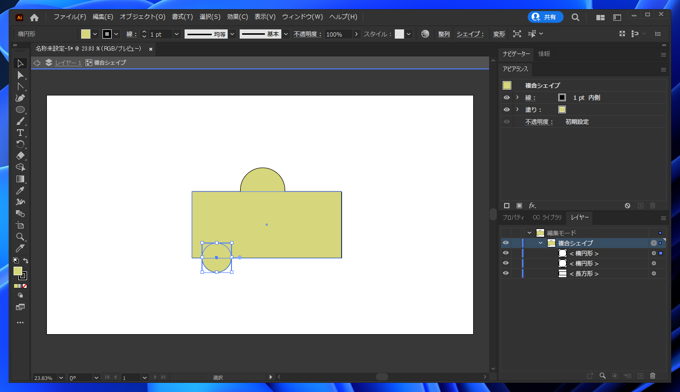
Task: Delete selected item in Appearance panel
Action: (653, 206)
